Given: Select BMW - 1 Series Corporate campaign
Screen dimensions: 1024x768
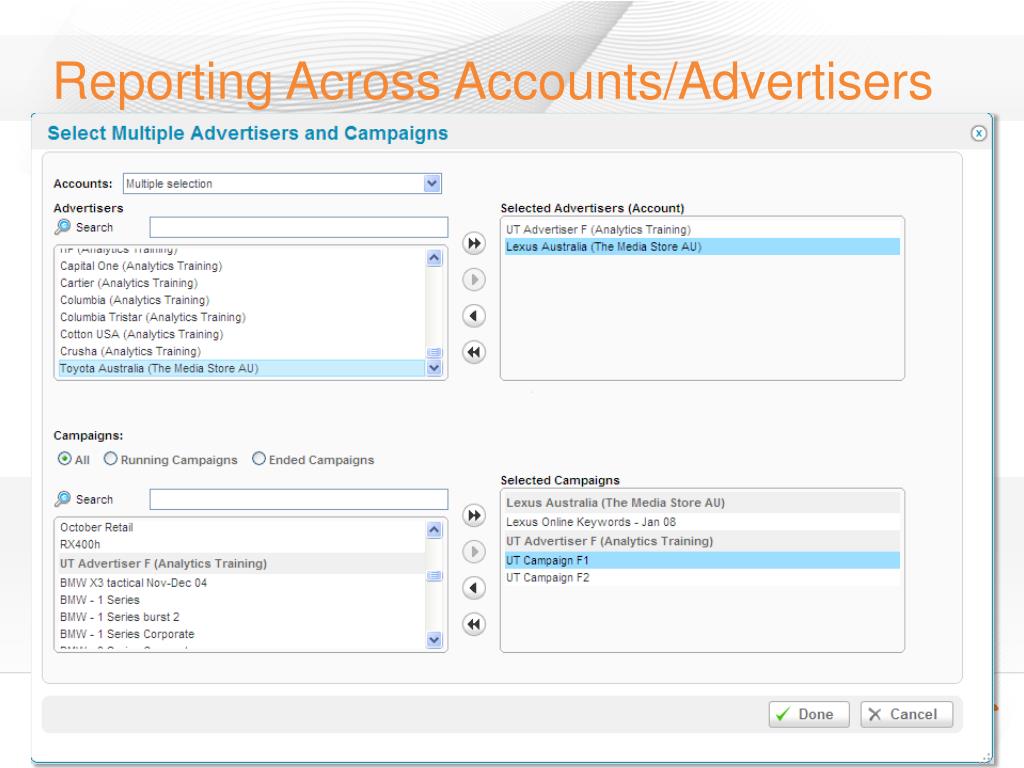Looking at the screenshot, I should tap(242, 633).
